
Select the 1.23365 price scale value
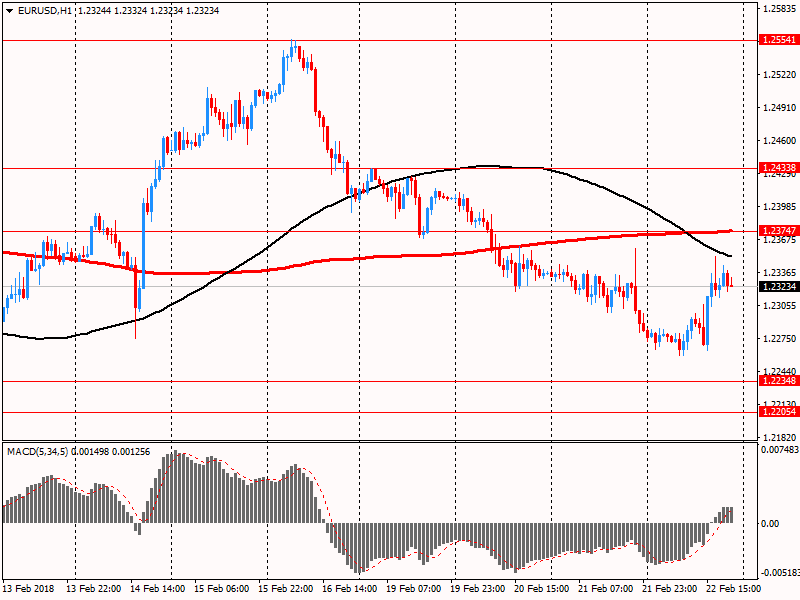click(780, 272)
